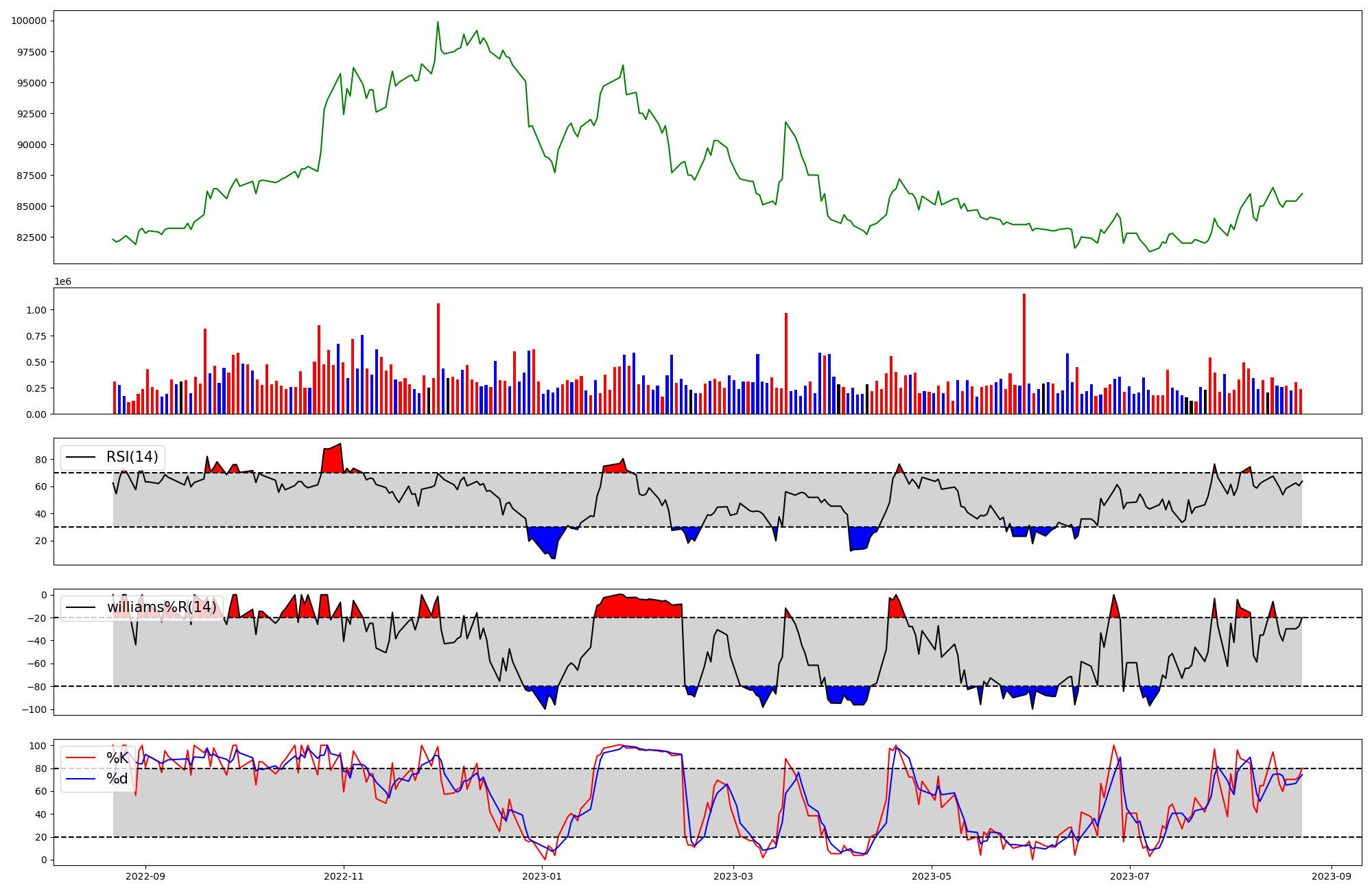Click the 2023-03 x-axis tick label
Image resolution: width=1372 pixels, height=892 pixels.
[x=733, y=876]
